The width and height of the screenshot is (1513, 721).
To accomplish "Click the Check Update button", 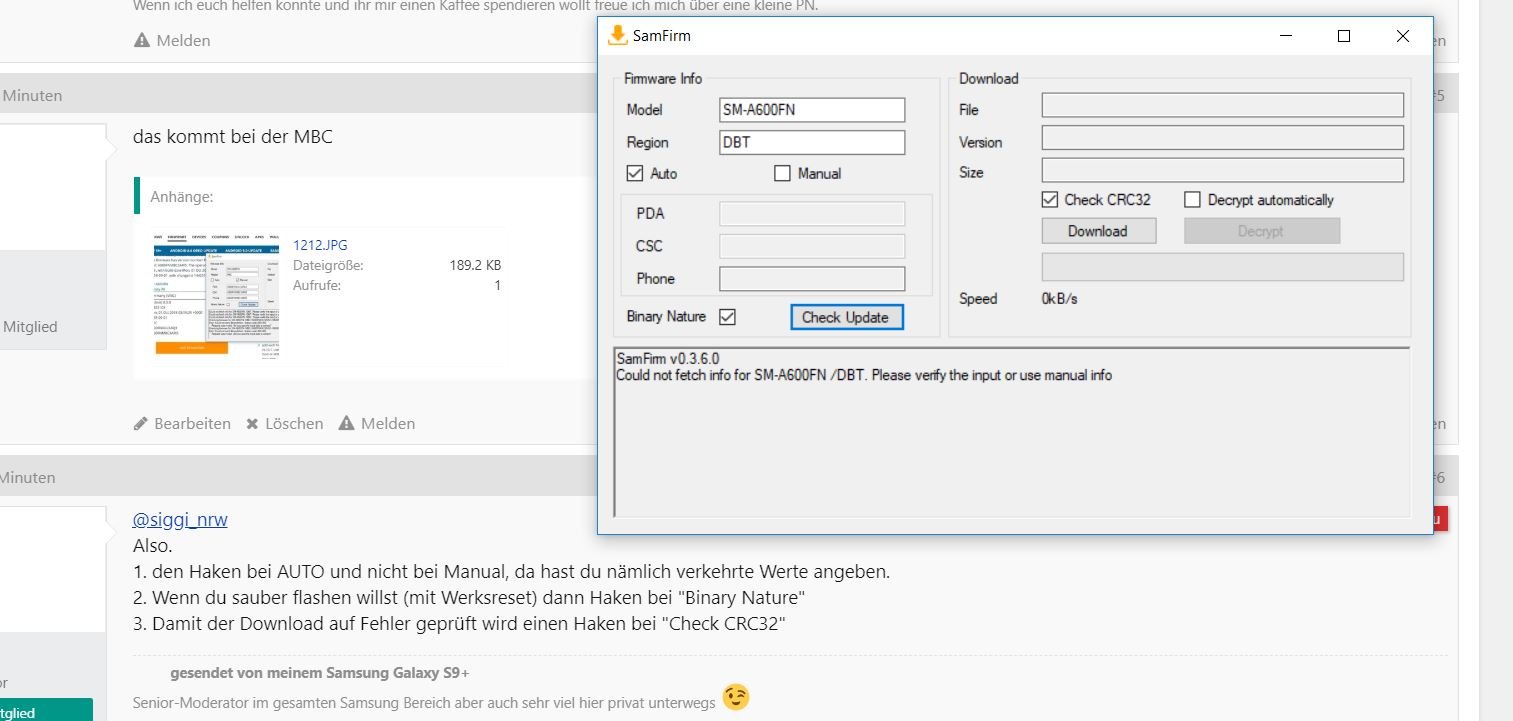I will pyautogui.click(x=846, y=317).
